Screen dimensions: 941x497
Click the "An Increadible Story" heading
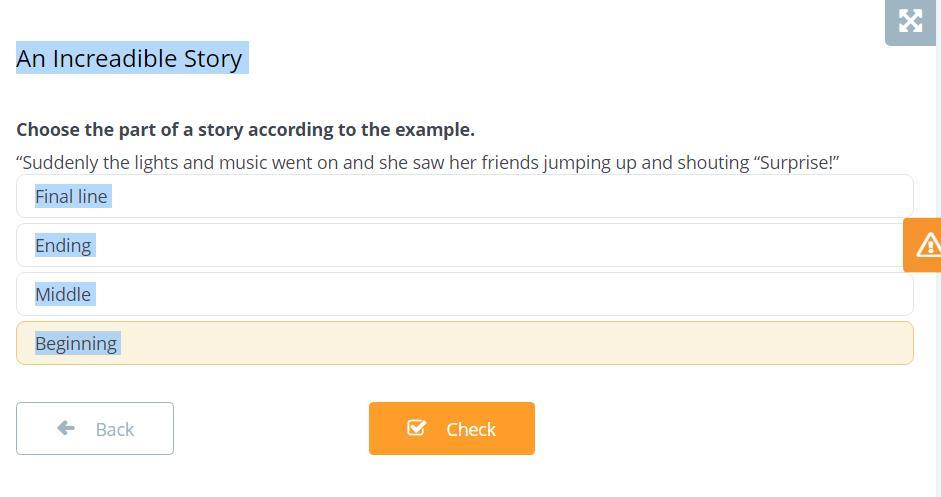(x=130, y=59)
